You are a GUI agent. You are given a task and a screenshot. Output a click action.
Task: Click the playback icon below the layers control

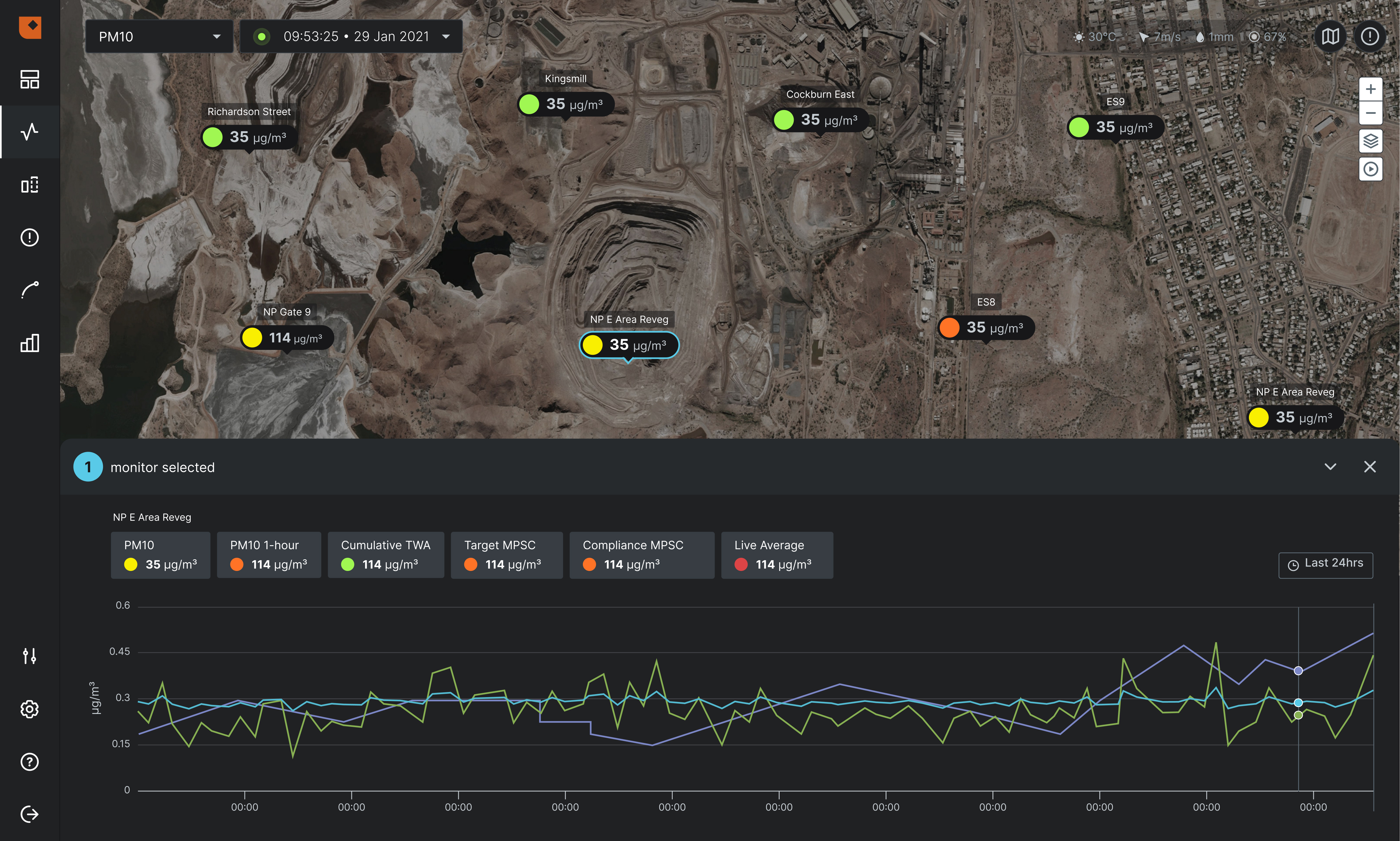1371,169
